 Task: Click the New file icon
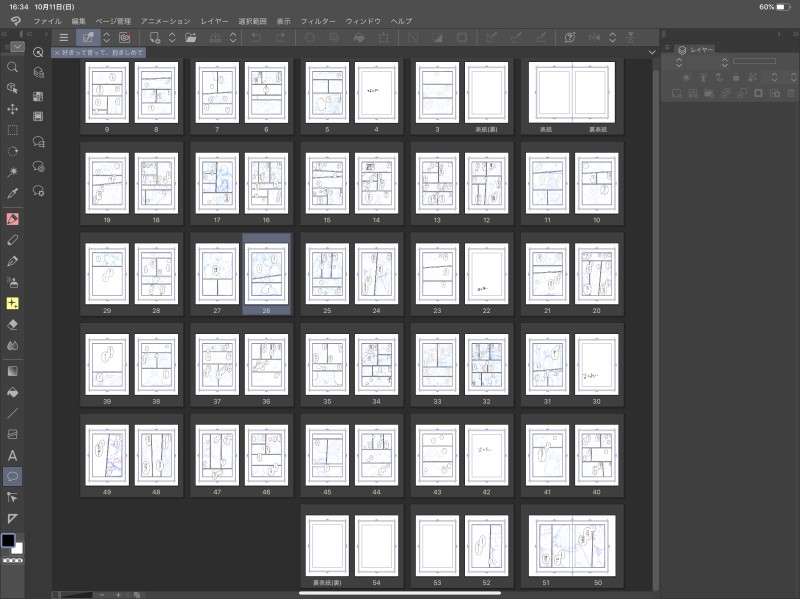[x=155, y=37]
